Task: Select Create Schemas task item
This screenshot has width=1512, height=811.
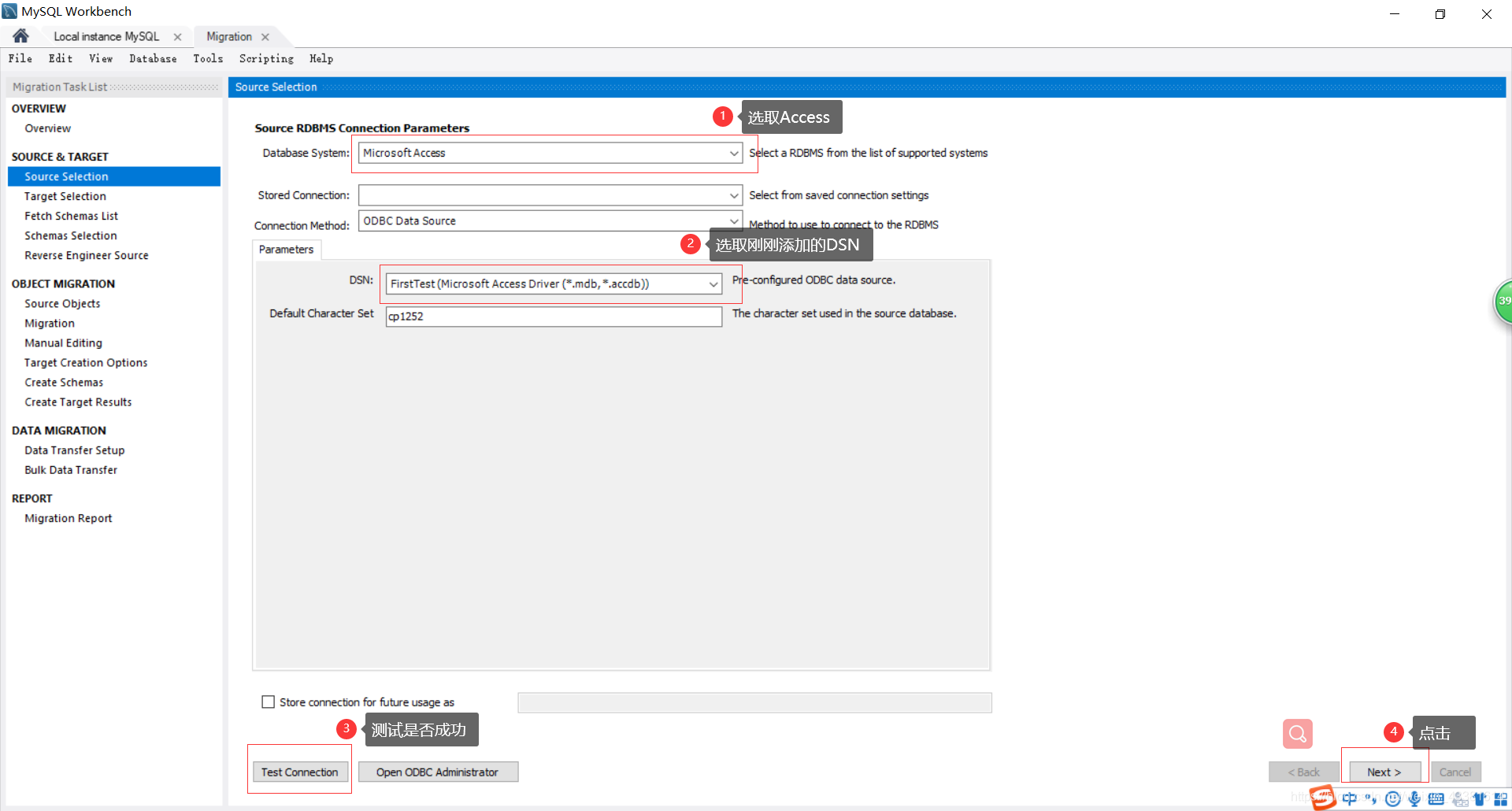Action: pyautogui.click(x=64, y=382)
